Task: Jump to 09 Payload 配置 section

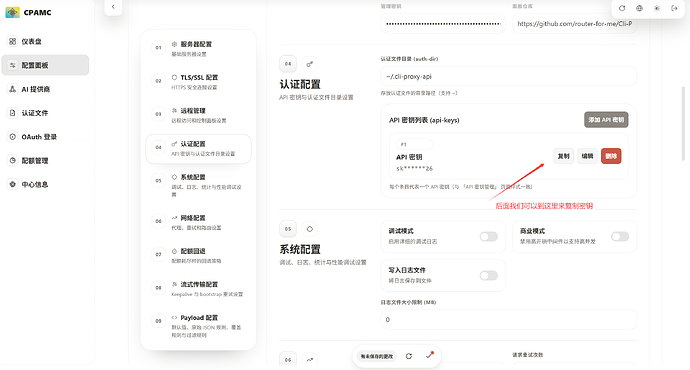Action: (x=198, y=325)
